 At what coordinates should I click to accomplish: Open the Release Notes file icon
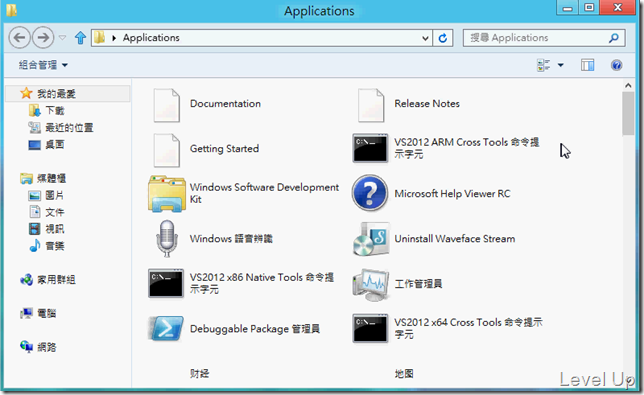tap(371, 105)
